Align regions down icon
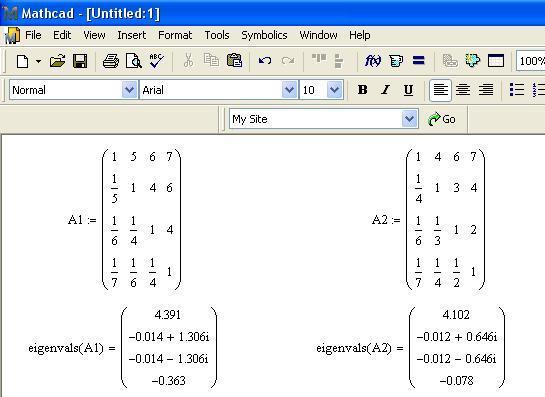The image size is (545, 397). [338, 61]
